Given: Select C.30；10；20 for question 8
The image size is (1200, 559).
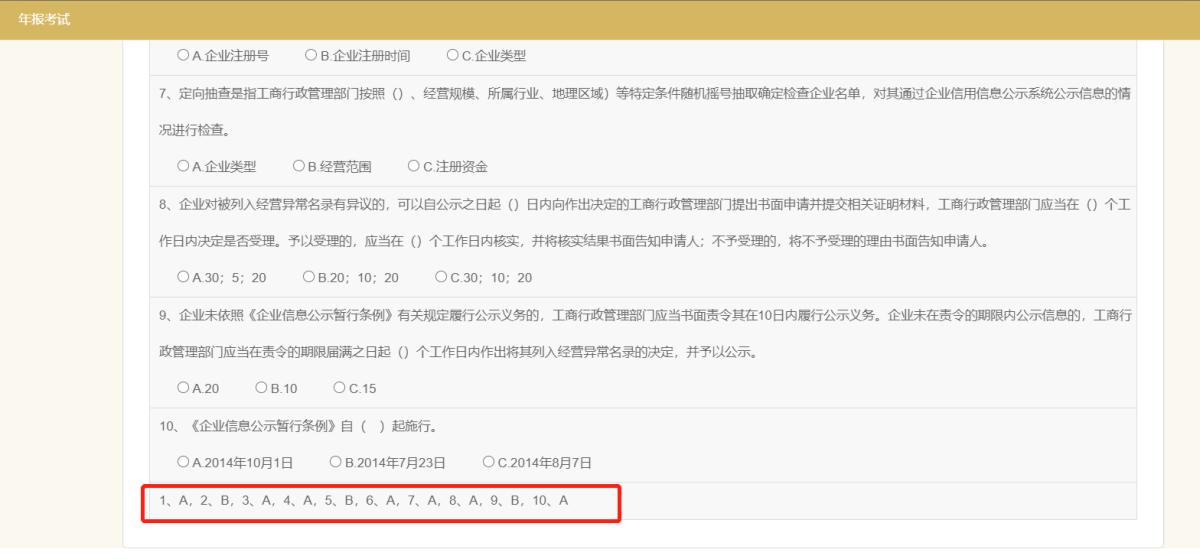Looking at the screenshot, I should pos(441,277).
